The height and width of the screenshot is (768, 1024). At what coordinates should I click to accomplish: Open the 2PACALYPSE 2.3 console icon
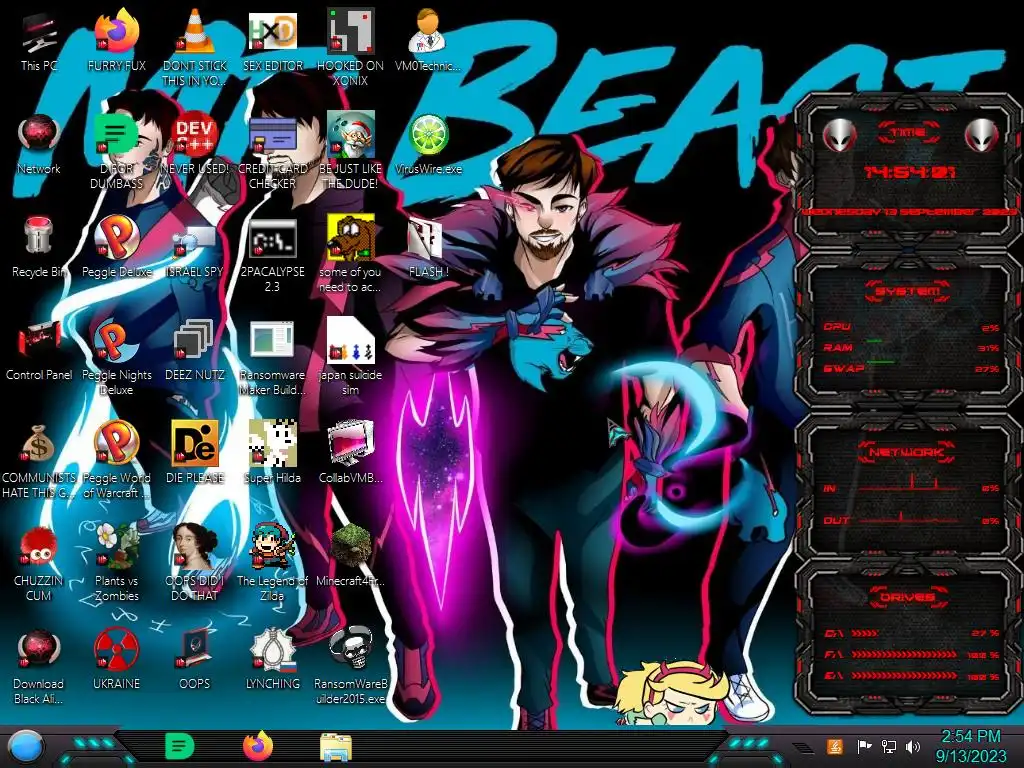(x=272, y=255)
